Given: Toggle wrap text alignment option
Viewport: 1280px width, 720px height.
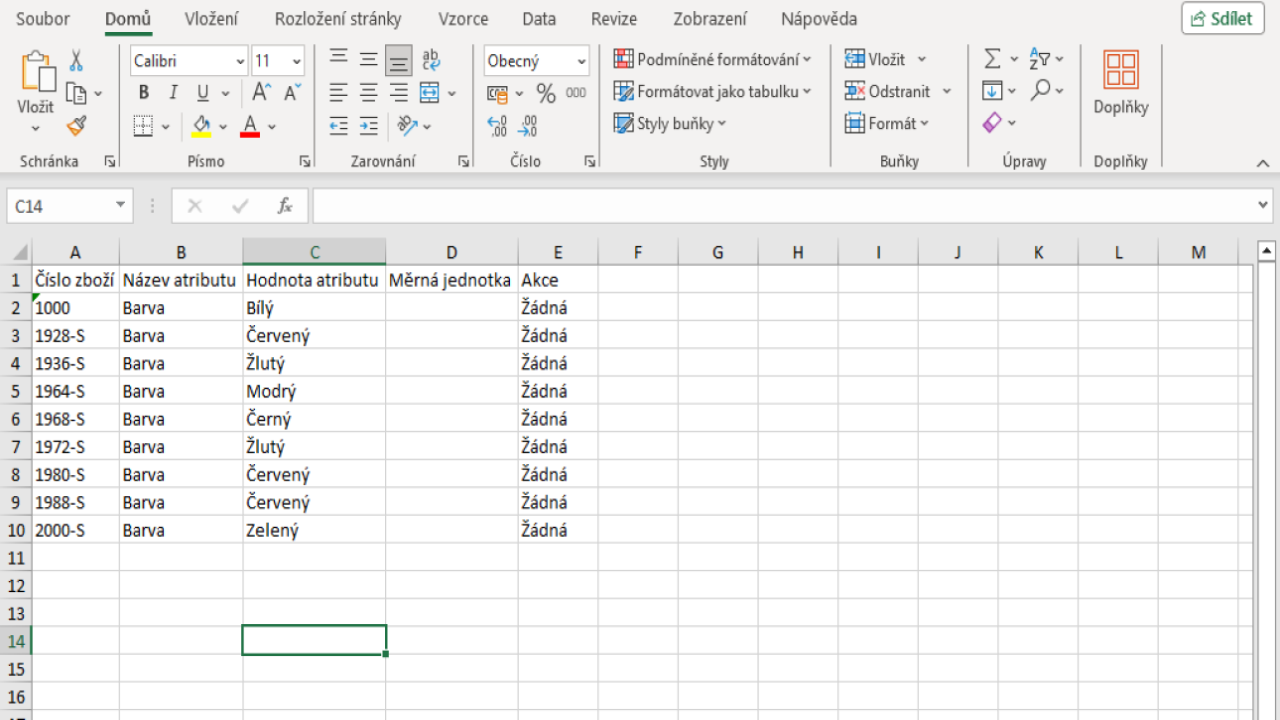Looking at the screenshot, I should [431, 60].
